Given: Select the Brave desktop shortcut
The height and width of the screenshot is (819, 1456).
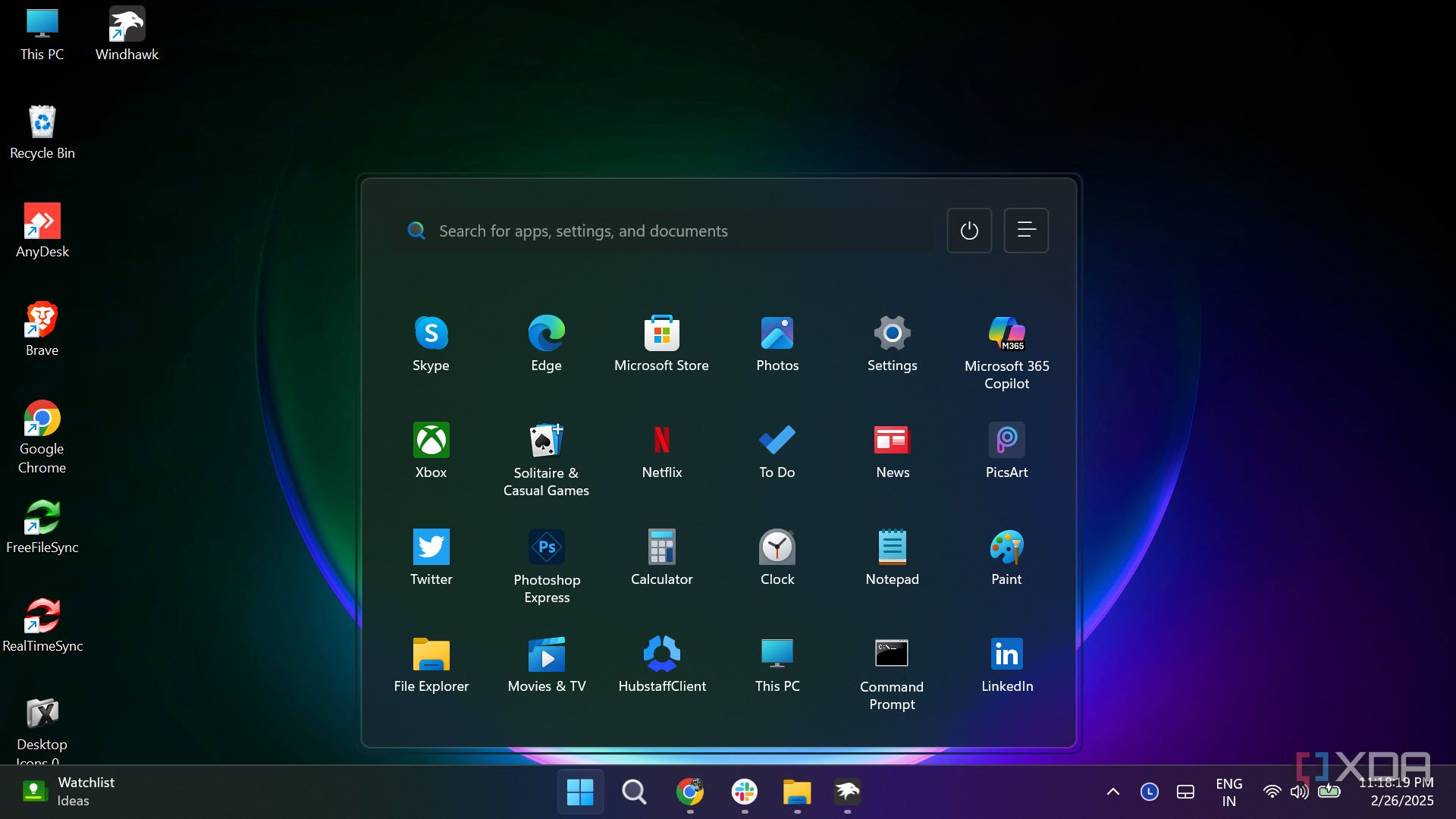Looking at the screenshot, I should [x=42, y=330].
